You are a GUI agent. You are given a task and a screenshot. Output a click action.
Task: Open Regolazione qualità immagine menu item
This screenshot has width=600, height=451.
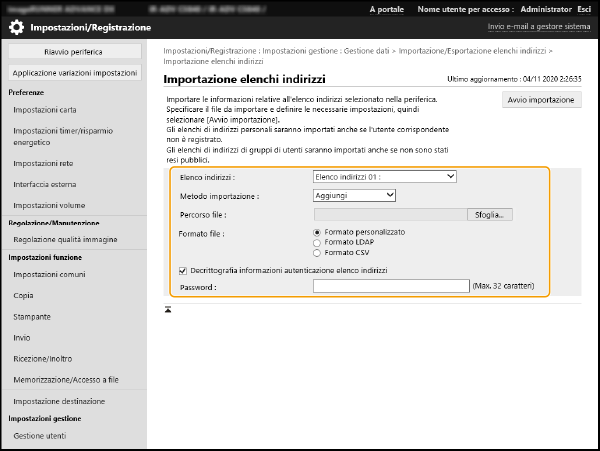point(65,240)
